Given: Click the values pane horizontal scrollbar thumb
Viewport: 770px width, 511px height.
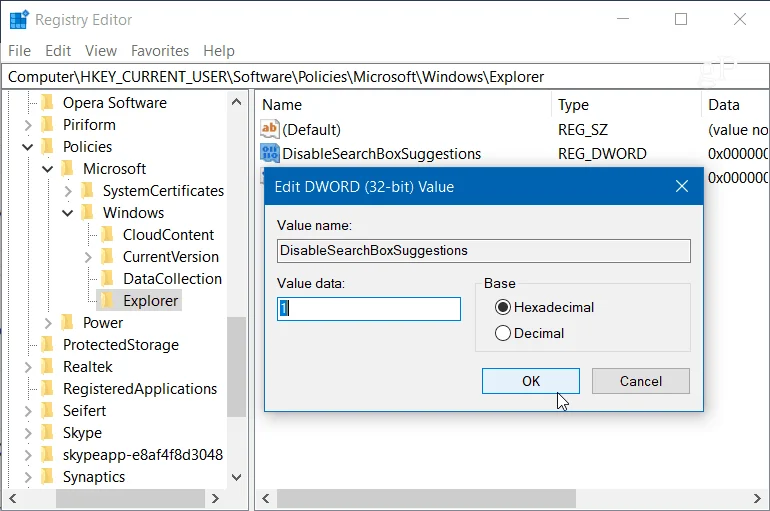Looking at the screenshot, I should coord(426,499).
